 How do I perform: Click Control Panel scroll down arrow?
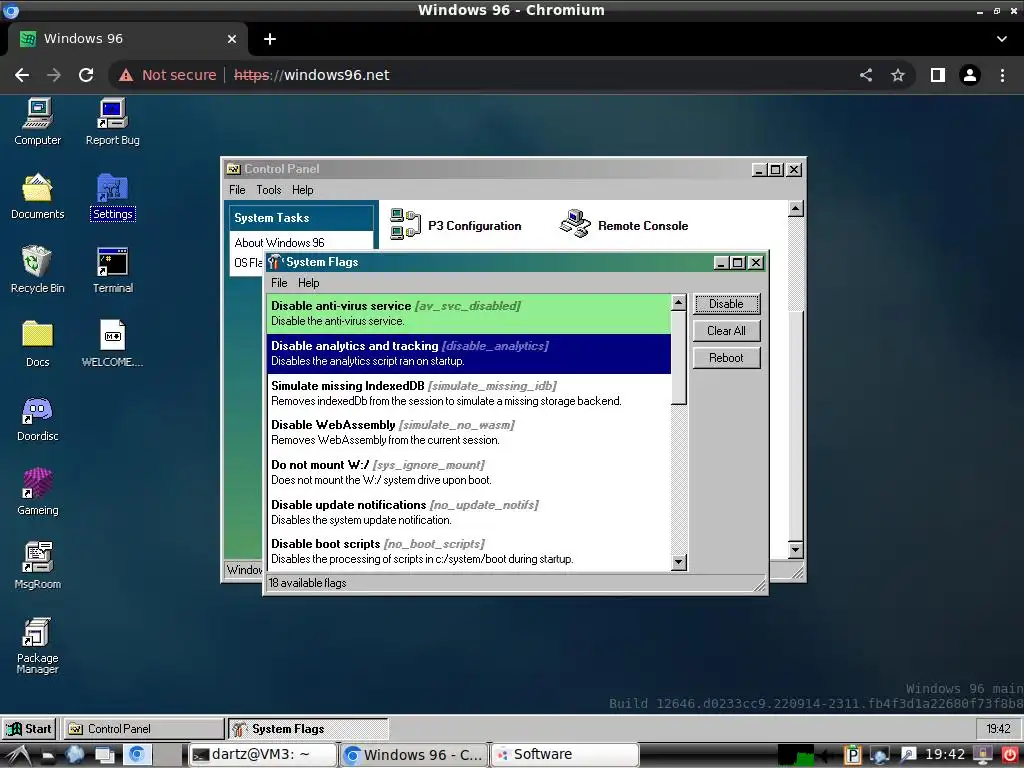point(795,550)
